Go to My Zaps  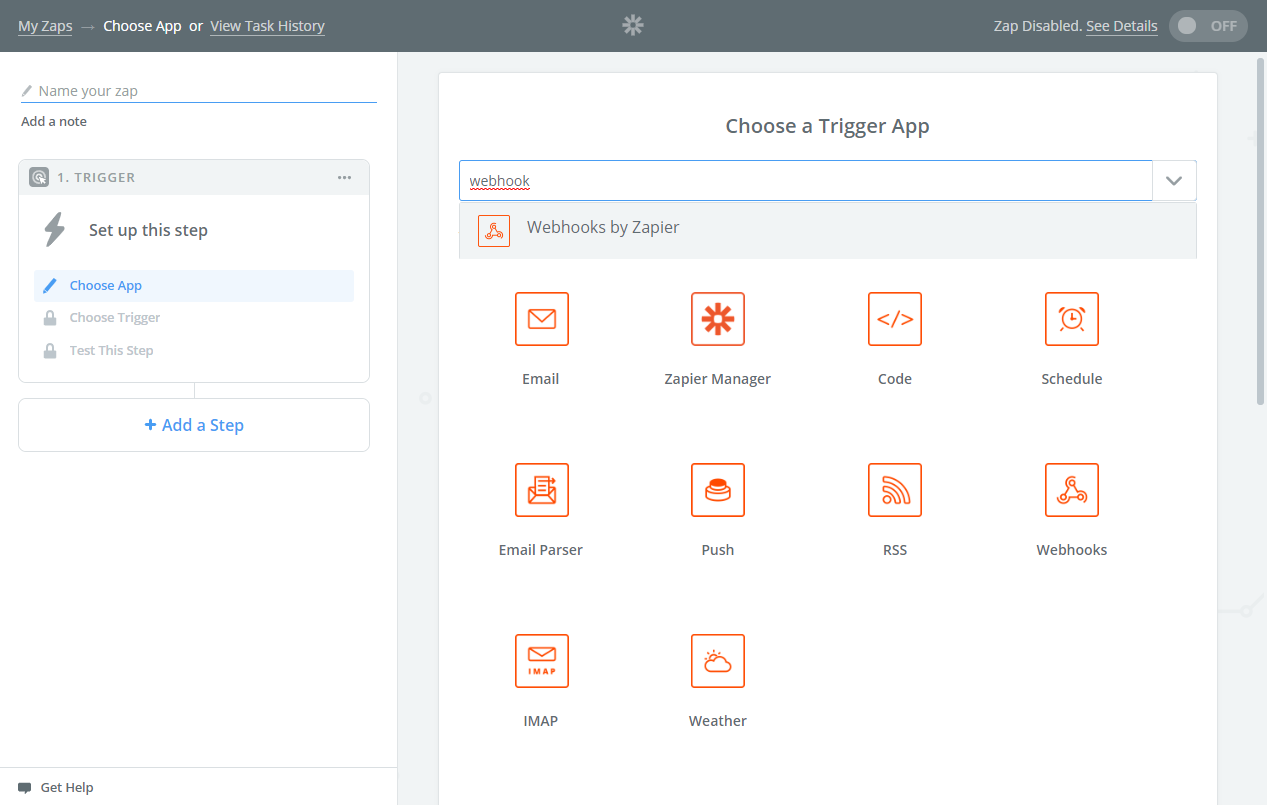[45, 26]
